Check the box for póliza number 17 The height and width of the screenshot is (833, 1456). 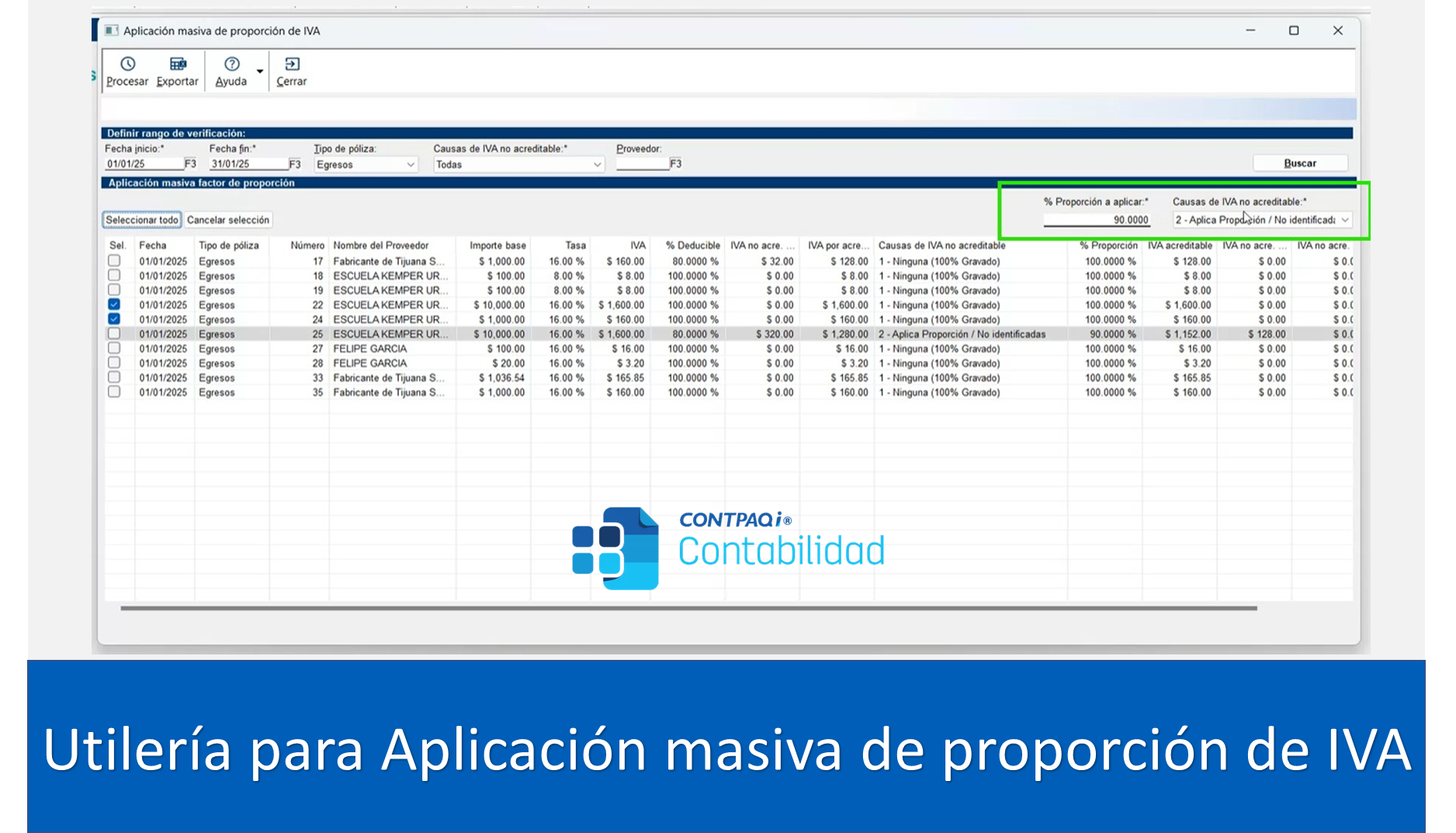114,262
